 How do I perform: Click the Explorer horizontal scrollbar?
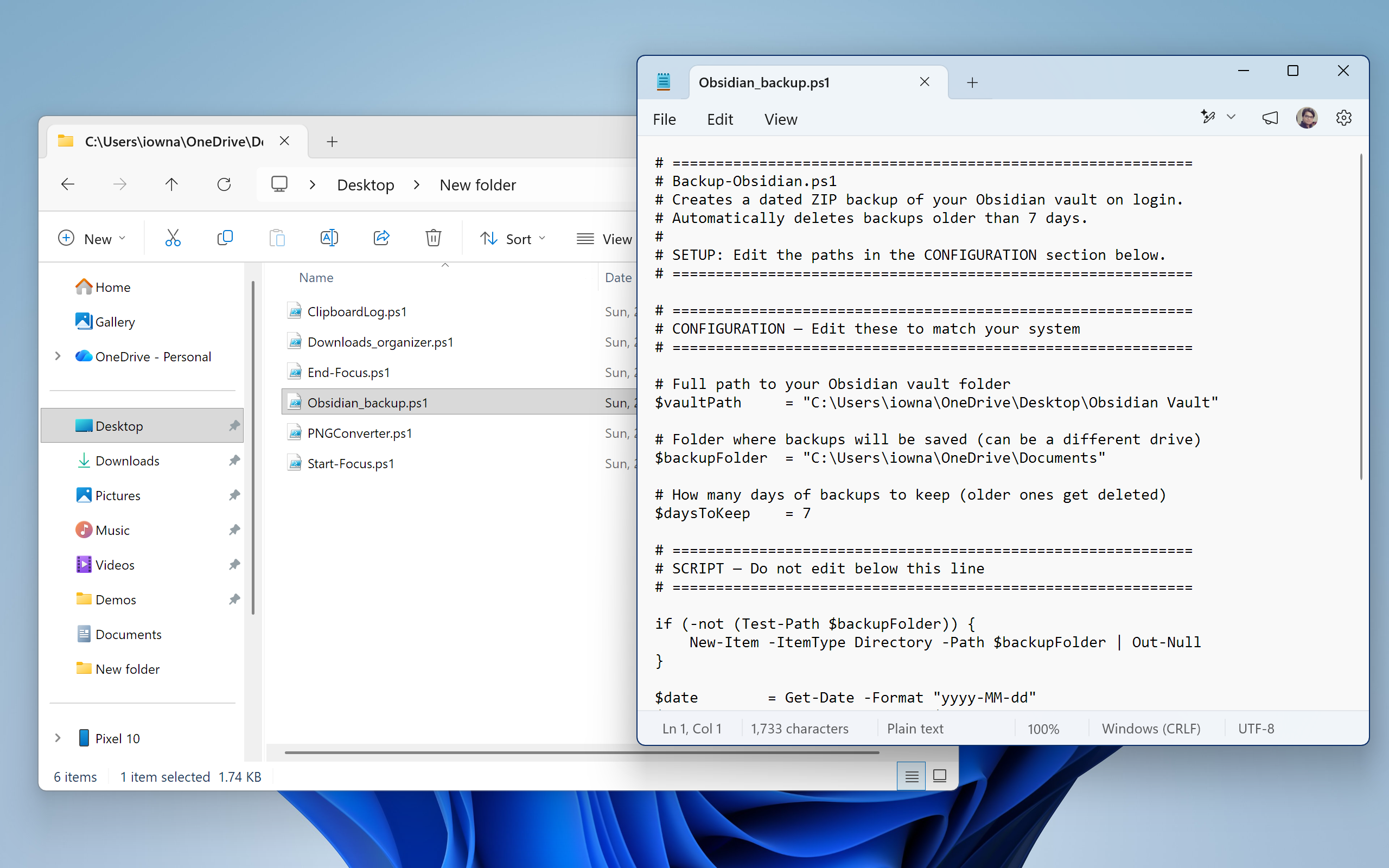coord(582,752)
